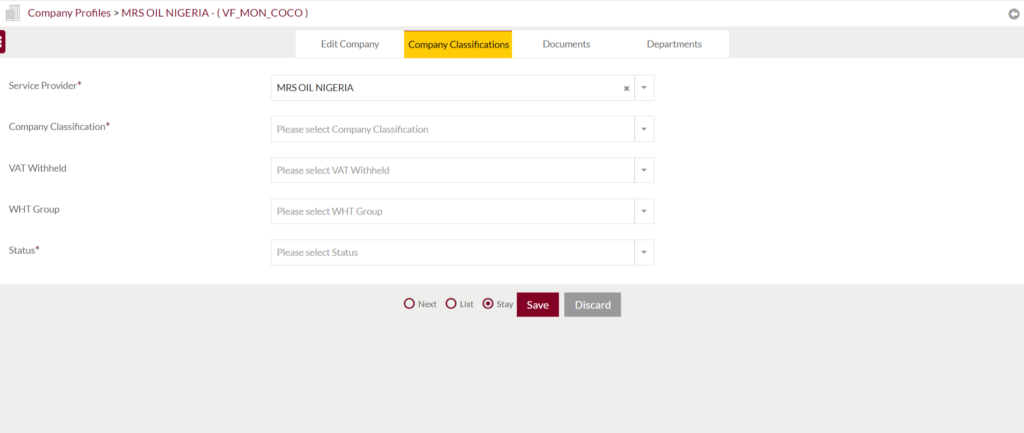
Task: Switch to the Edit Company tab
Action: [349, 44]
